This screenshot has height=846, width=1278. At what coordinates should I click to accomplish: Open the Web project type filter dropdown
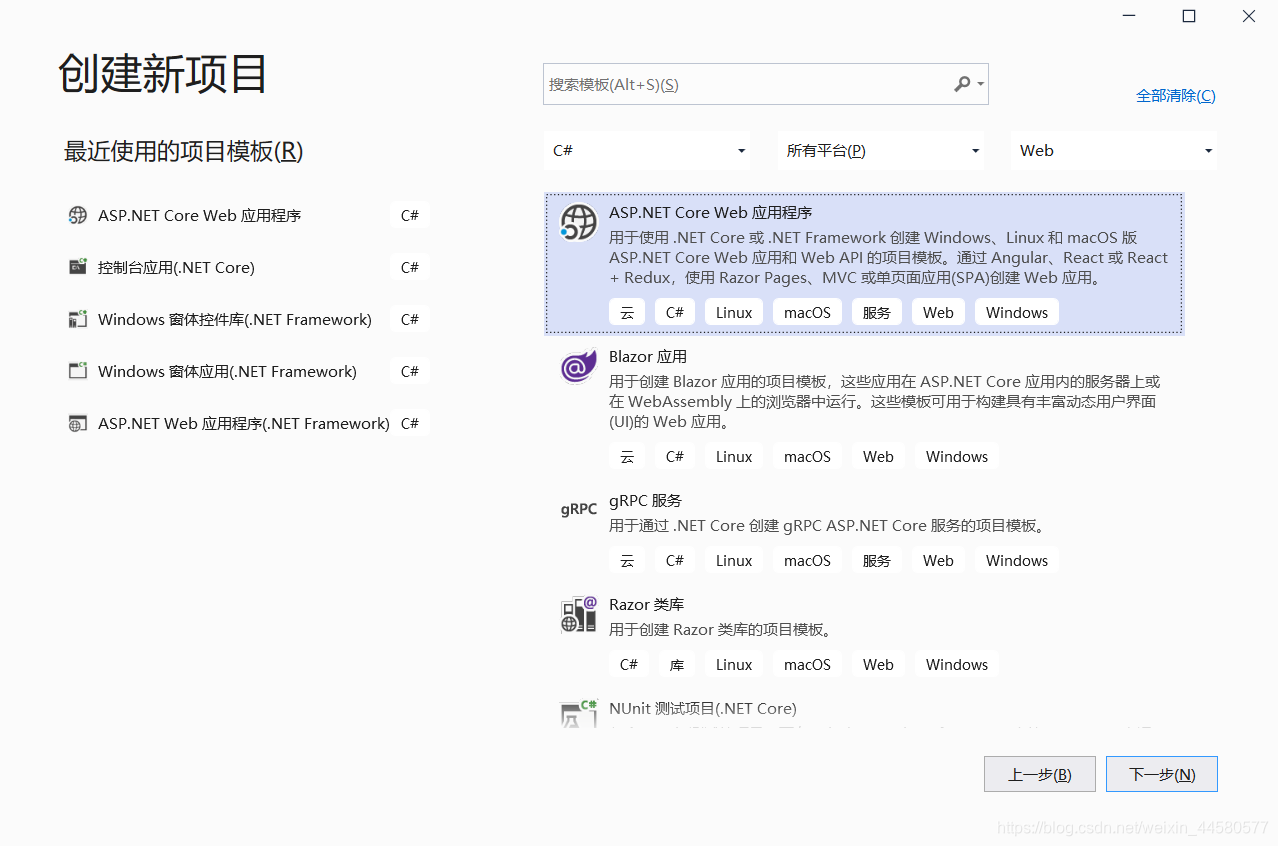[1114, 150]
